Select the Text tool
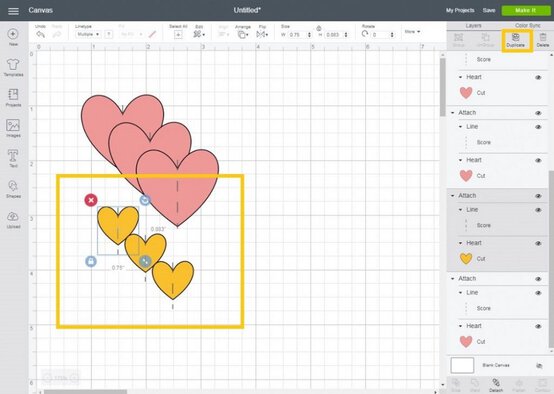Image resolution: width=554 pixels, height=394 pixels. pos(13,156)
